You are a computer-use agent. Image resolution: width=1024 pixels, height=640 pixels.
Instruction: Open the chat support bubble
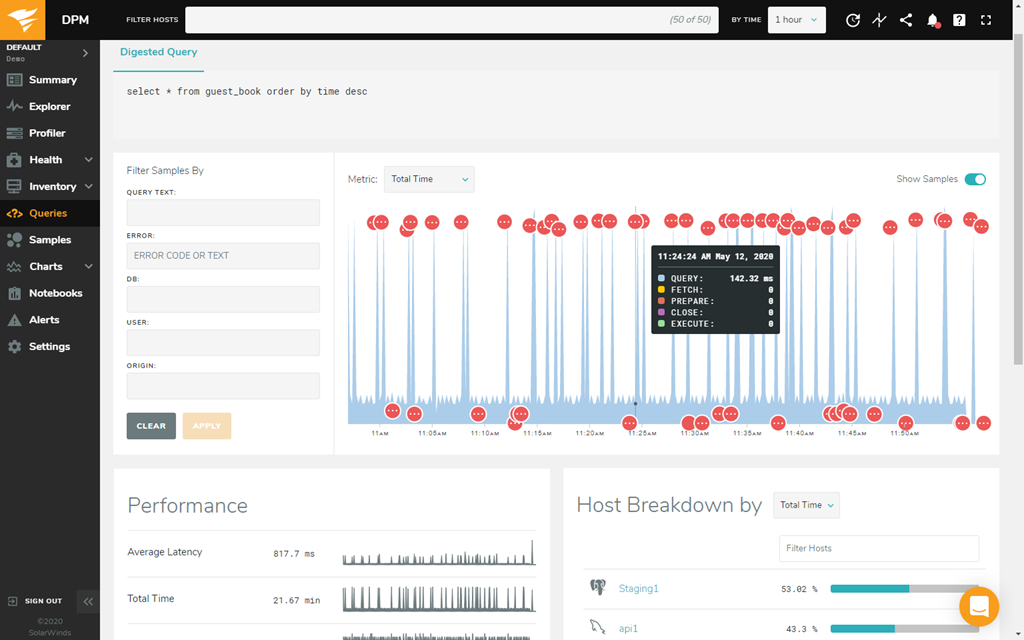point(978,606)
